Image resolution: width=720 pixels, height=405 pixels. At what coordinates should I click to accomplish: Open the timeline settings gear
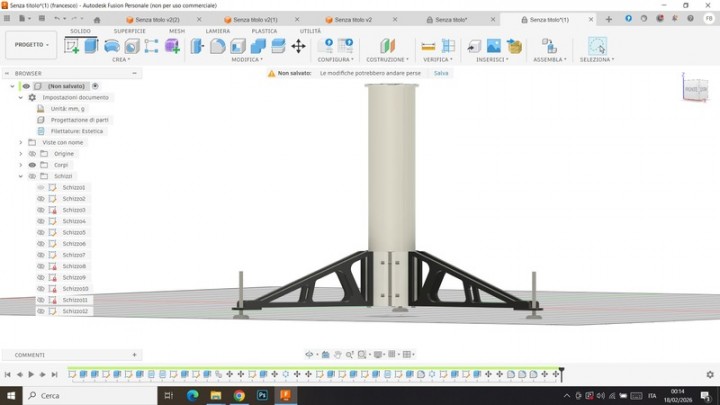point(710,374)
